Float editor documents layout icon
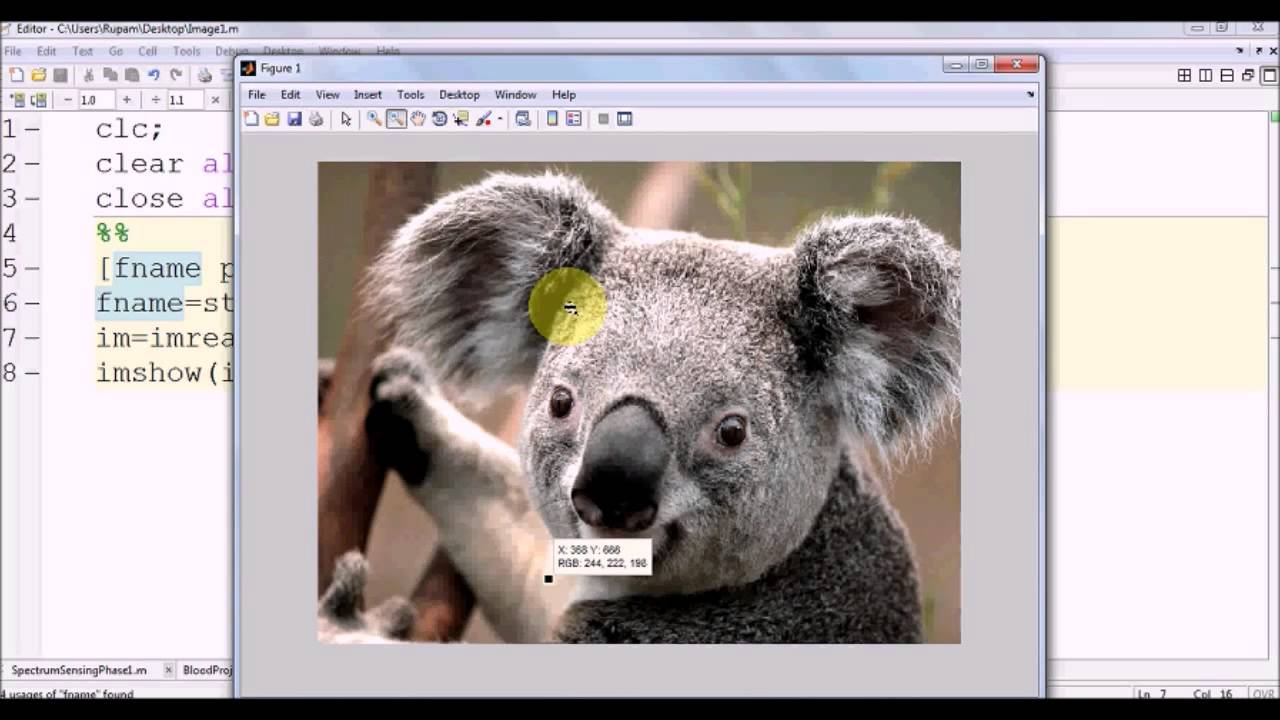The image size is (1280, 720). (1248, 75)
